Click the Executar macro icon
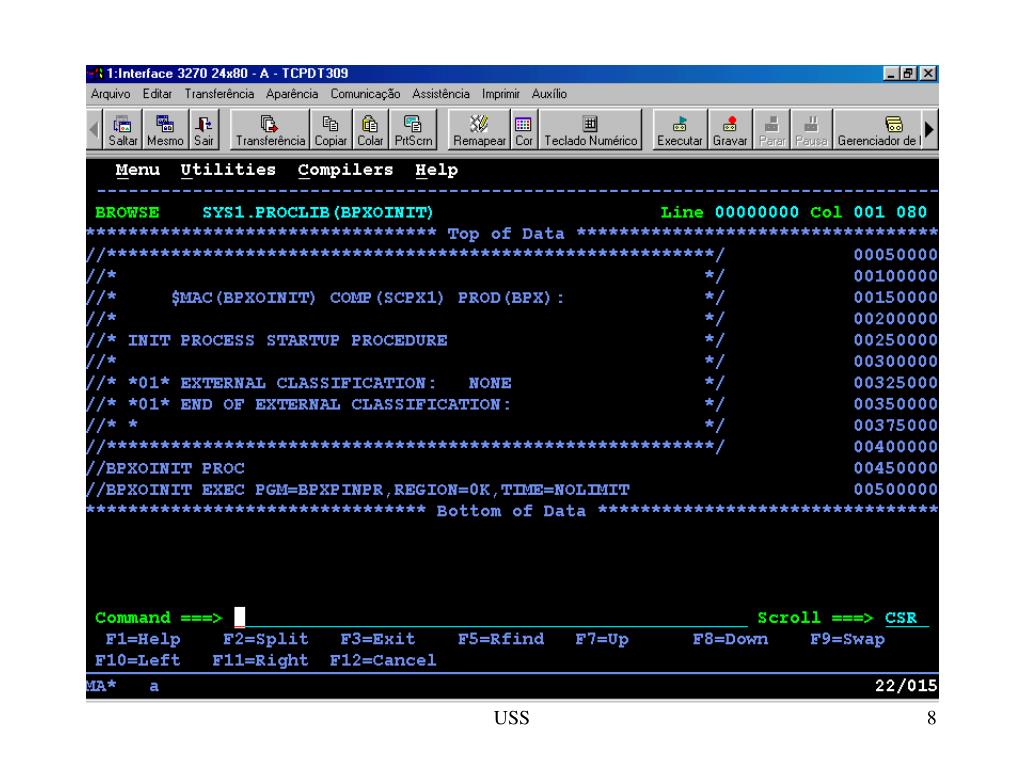1024x768 pixels. (679, 130)
